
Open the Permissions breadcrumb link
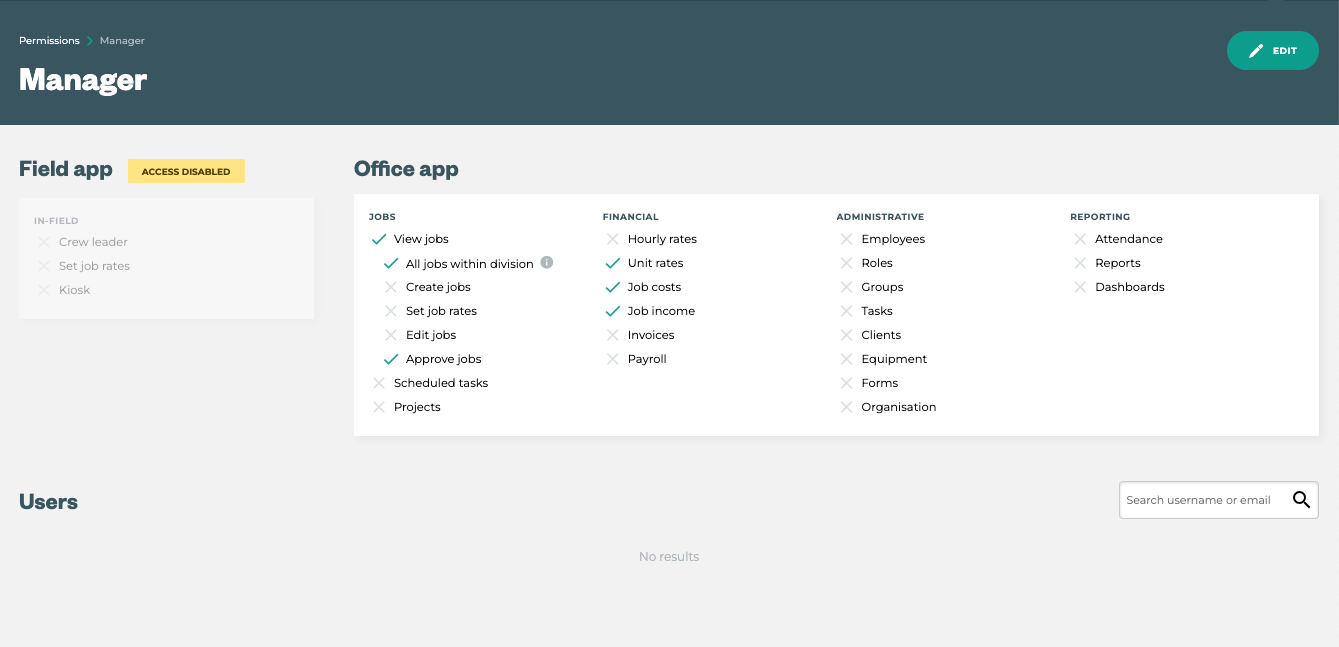tap(49, 41)
